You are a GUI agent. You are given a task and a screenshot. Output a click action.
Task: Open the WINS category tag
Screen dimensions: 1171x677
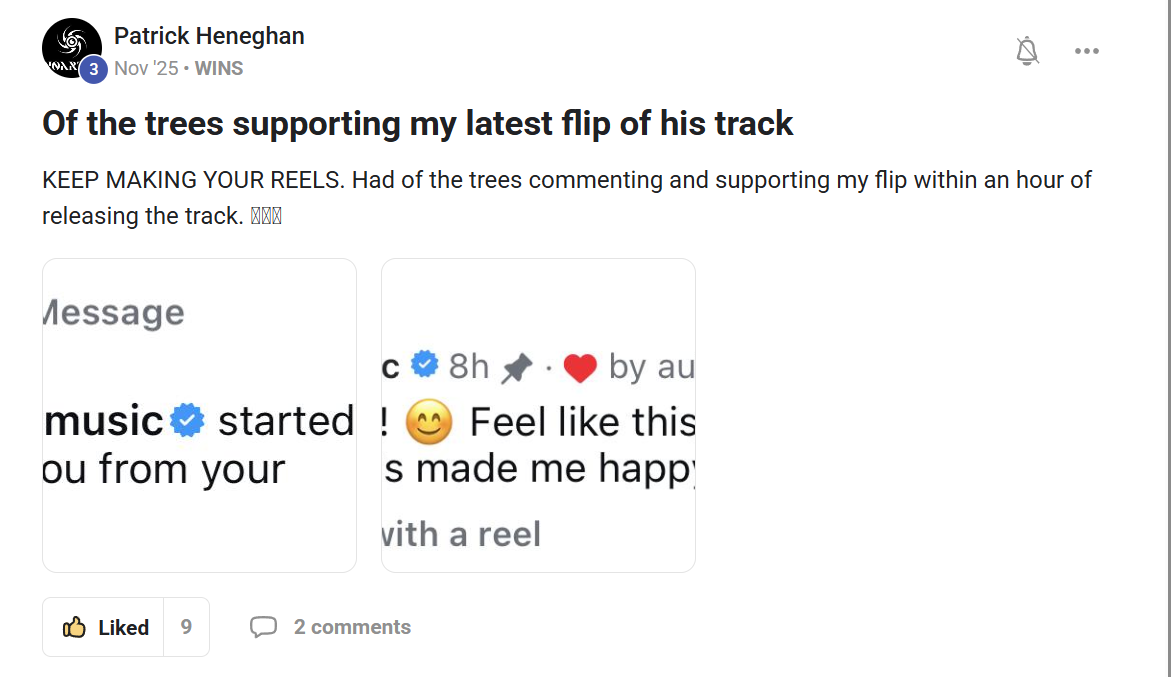coord(219,69)
